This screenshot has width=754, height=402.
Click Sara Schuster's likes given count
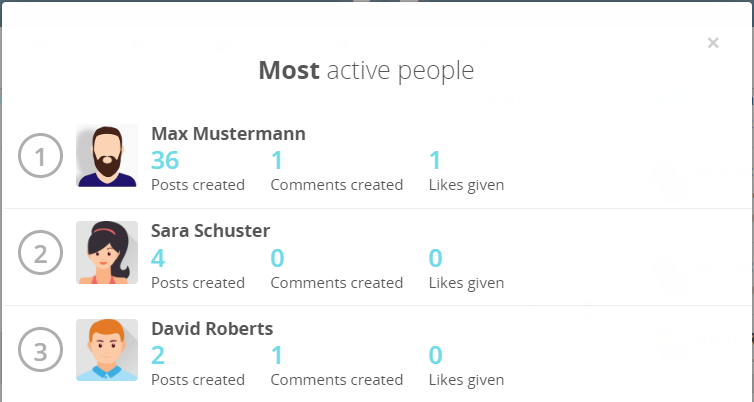click(x=435, y=258)
